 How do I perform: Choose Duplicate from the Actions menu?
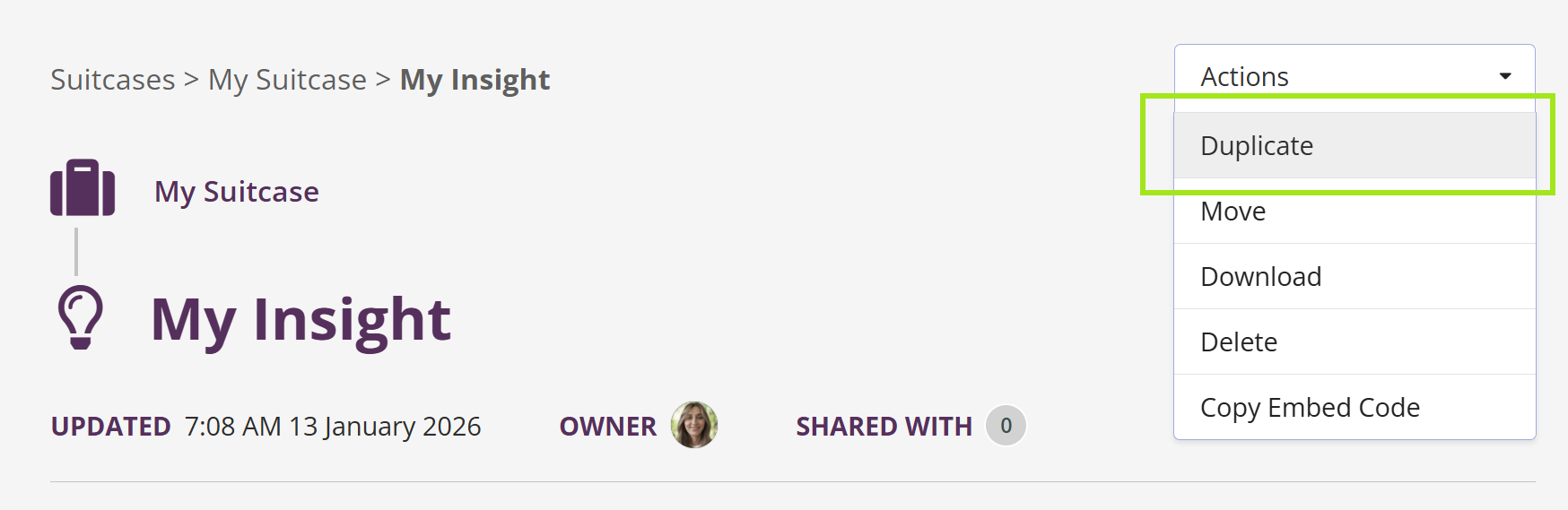(1257, 145)
